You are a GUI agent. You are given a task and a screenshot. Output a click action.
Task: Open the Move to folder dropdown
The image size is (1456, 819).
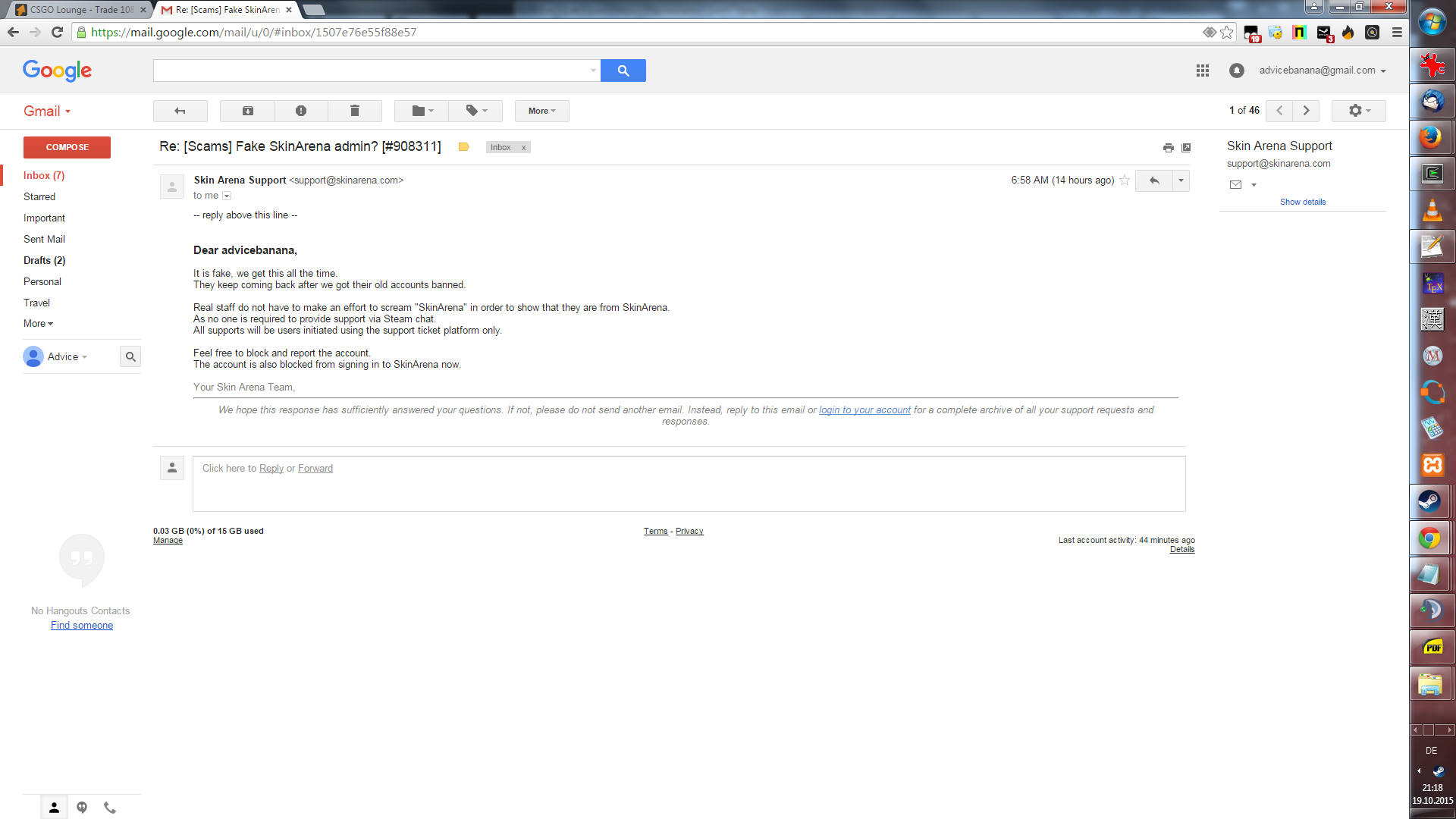click(422, 111)
